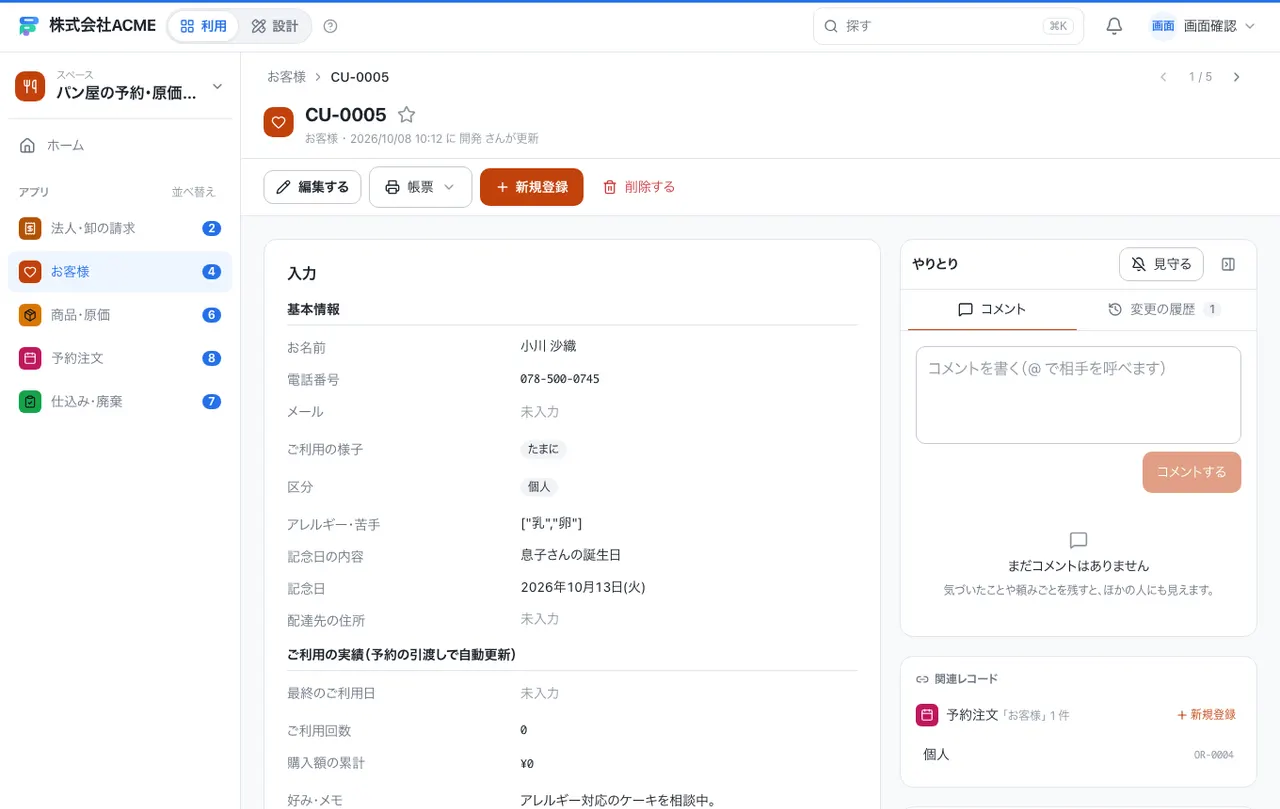Click the お客様 heart icon in the sidebar

30,271
